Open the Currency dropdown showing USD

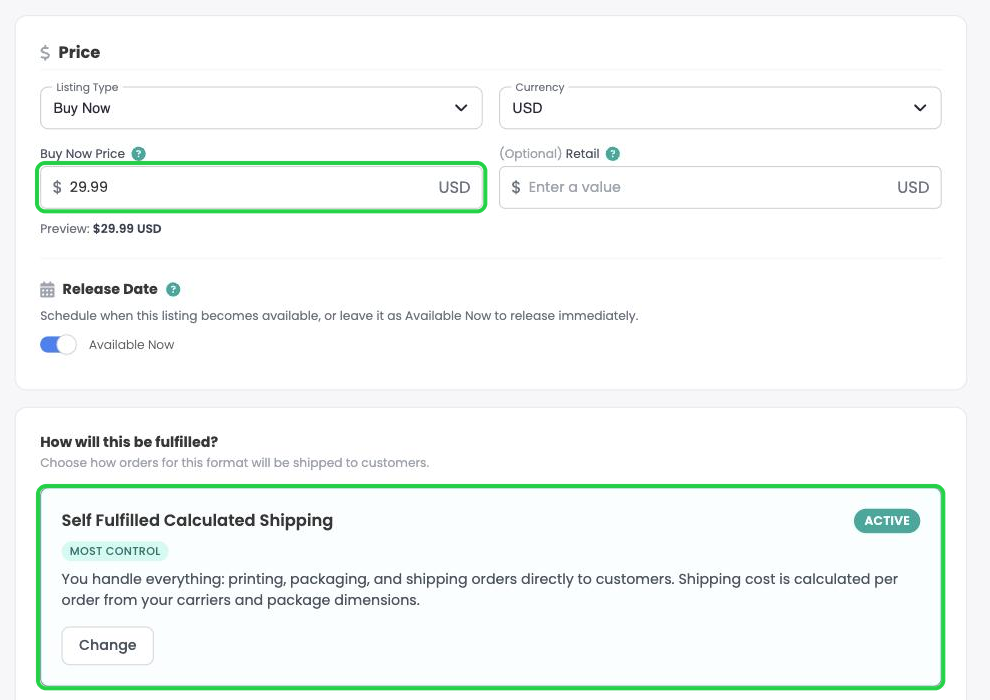pos(720,108)
